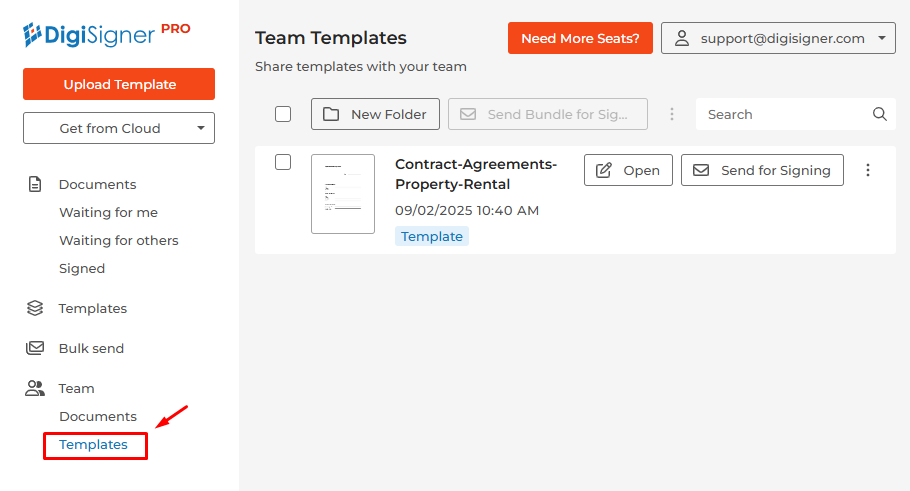Click the search magnifier icon
The image size is (910, 491).
[x=880, y=114]
